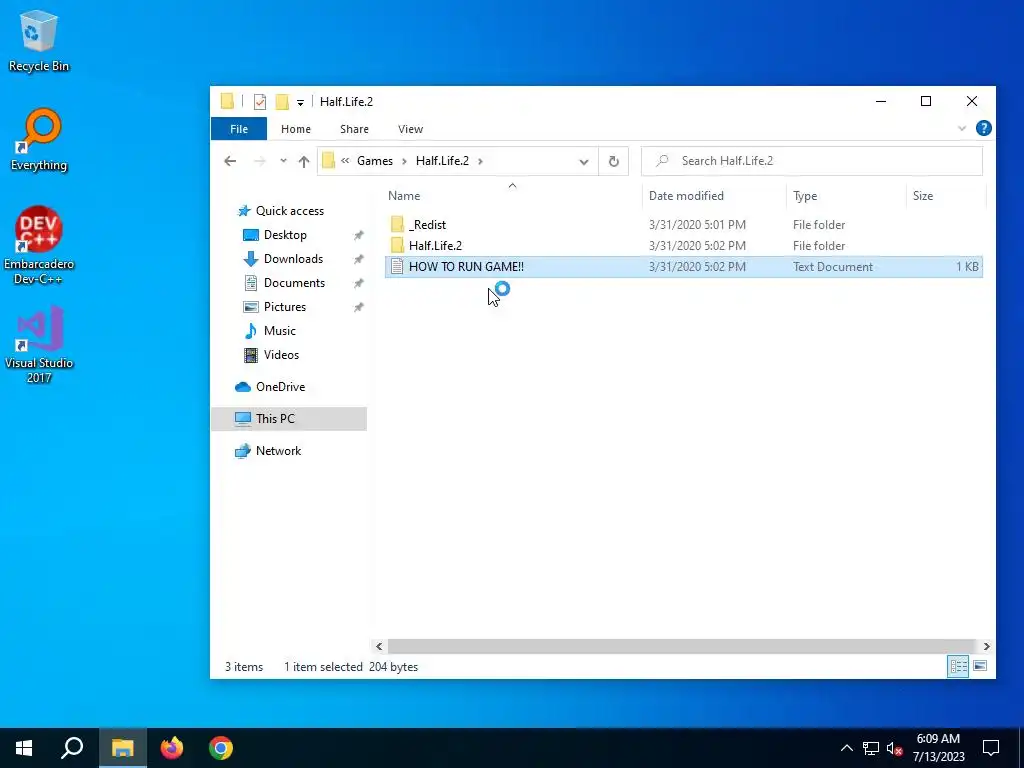This screenshot has width=1024, height=768.
Task: Click the New folder quick access toolbar icon
Action: pos(281,102)
